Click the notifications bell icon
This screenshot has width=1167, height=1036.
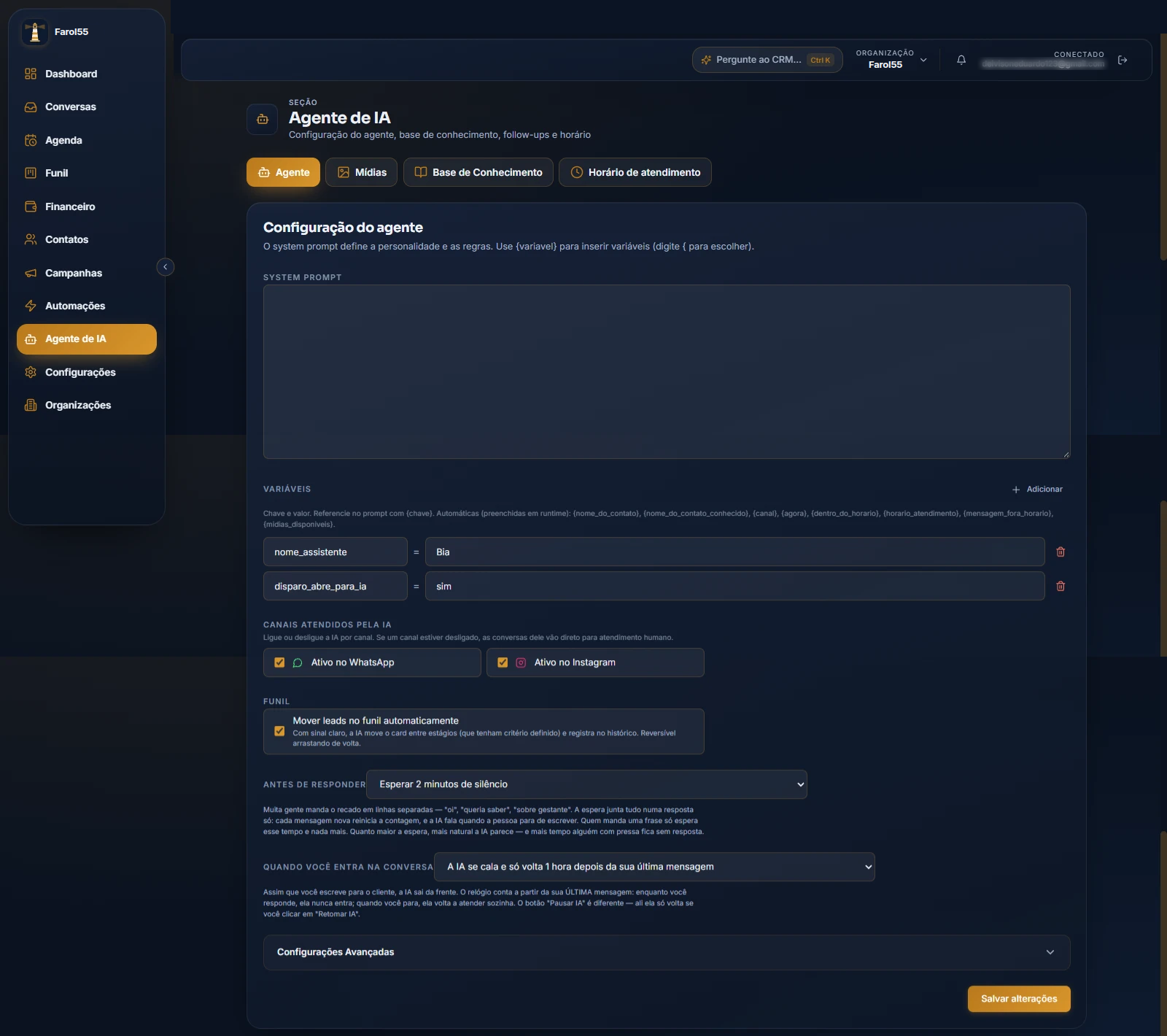961,60
